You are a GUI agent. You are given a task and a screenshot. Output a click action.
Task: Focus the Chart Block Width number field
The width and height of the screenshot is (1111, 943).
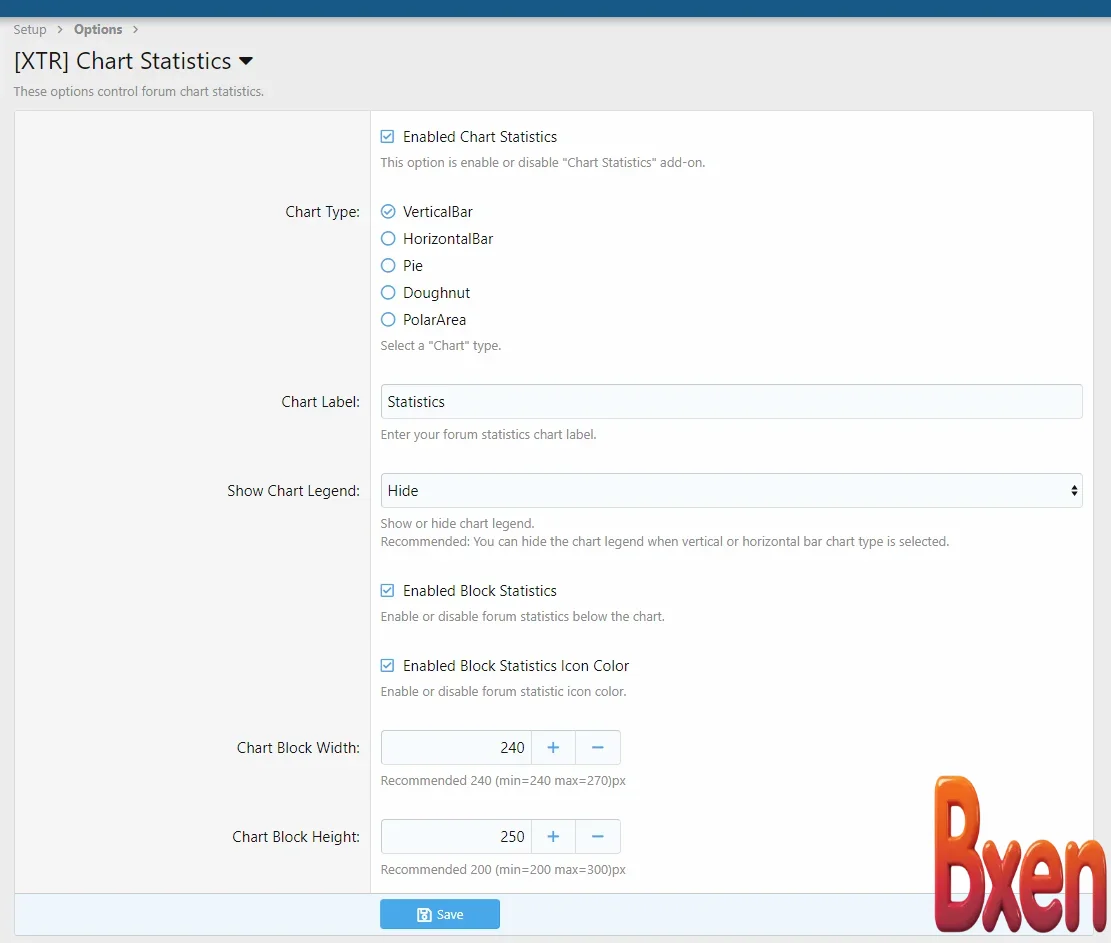pyautogui.click(x=456, y=748)
